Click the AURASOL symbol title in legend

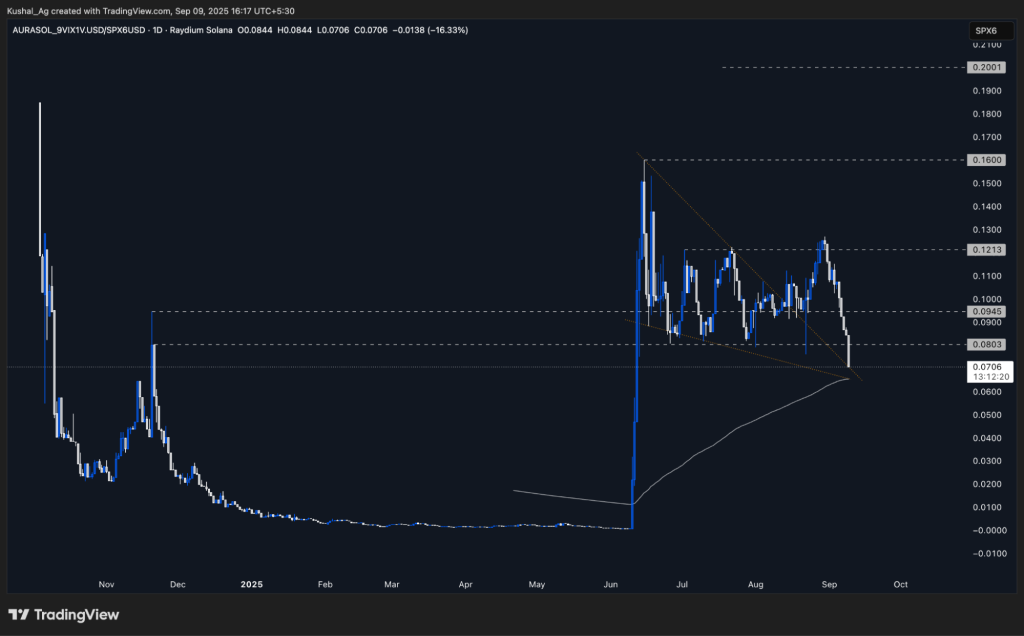tap(79, 30)
